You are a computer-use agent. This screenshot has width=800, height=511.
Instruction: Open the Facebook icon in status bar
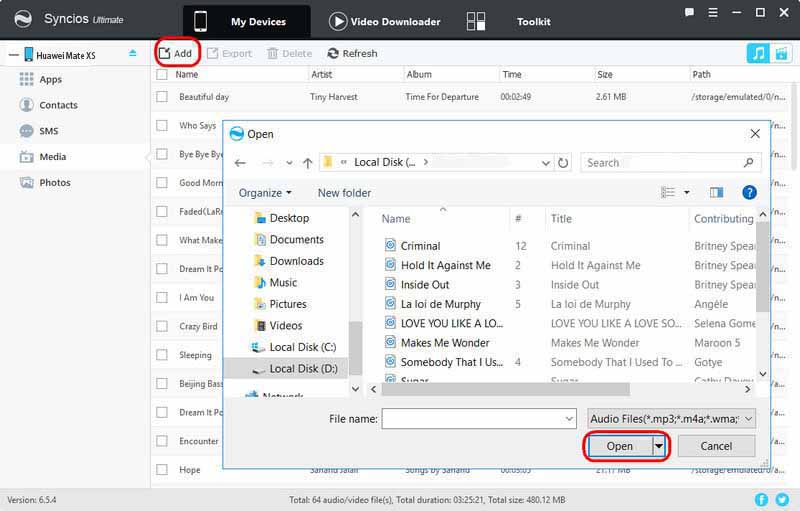coord(761,500)
